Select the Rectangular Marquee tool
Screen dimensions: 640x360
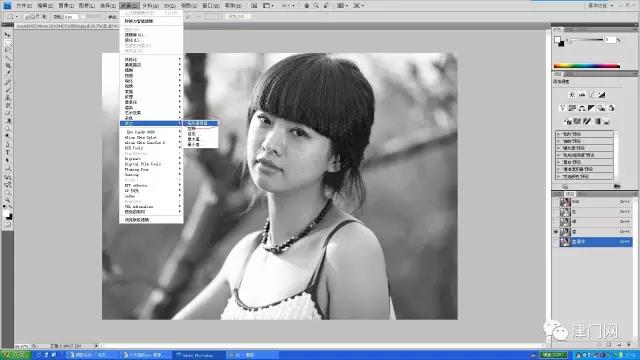click(7, 42)
